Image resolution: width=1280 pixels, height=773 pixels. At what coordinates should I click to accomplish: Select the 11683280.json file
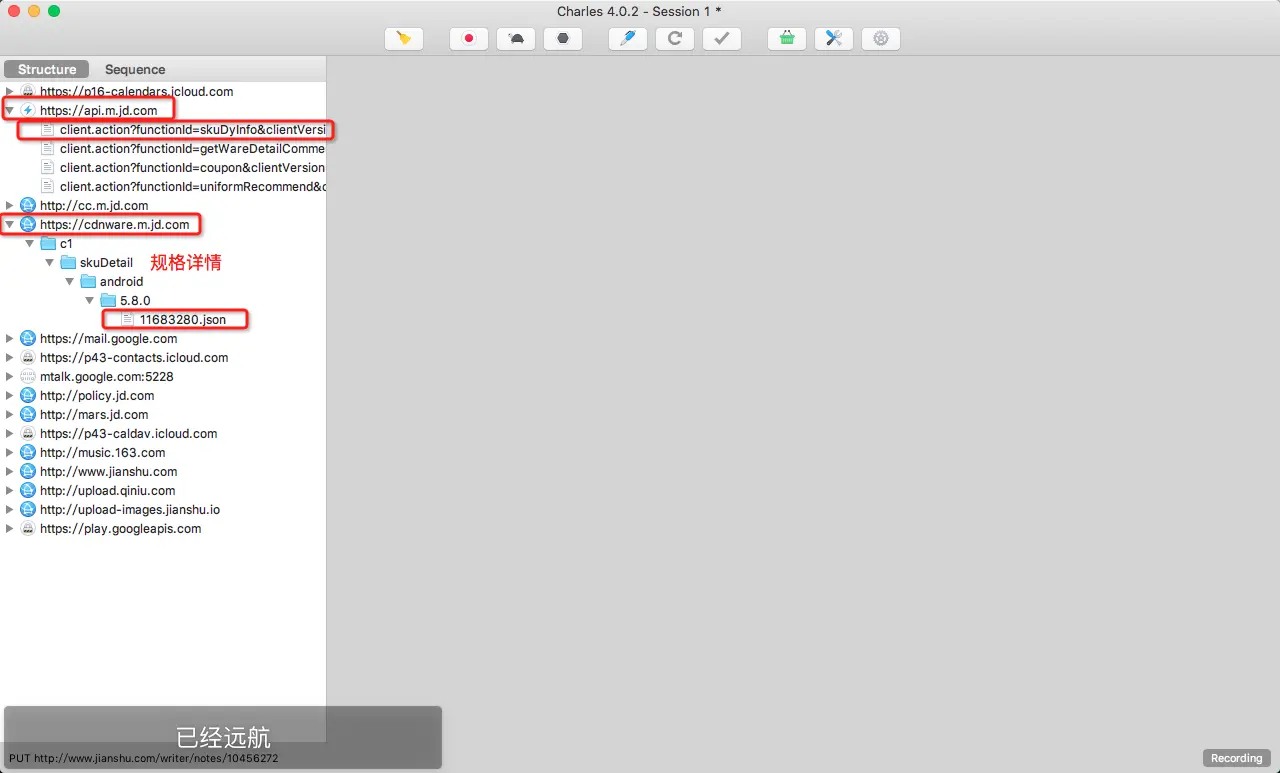point(183,319)
